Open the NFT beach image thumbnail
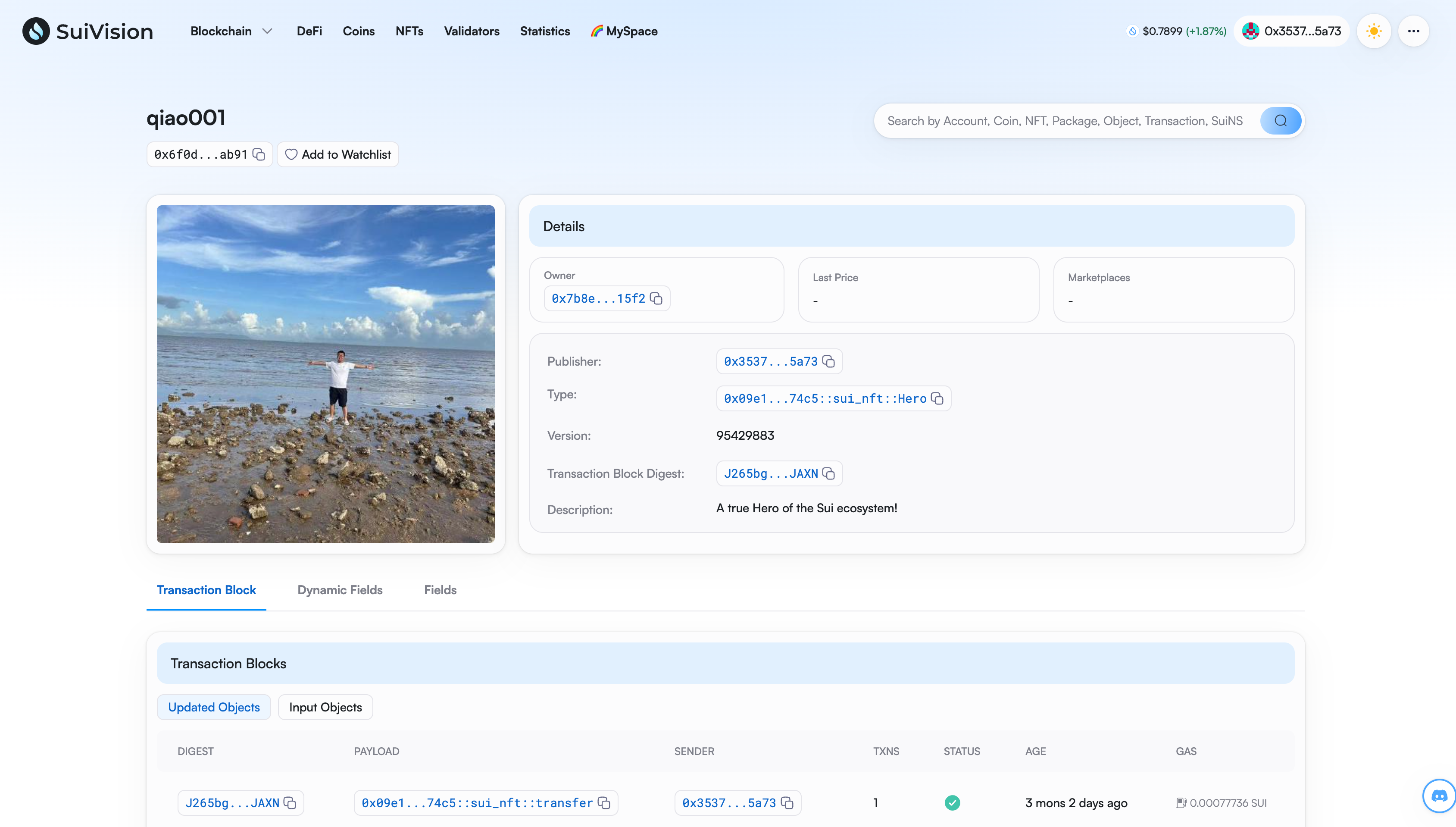 pyautogui.click(x=325, y=374)
